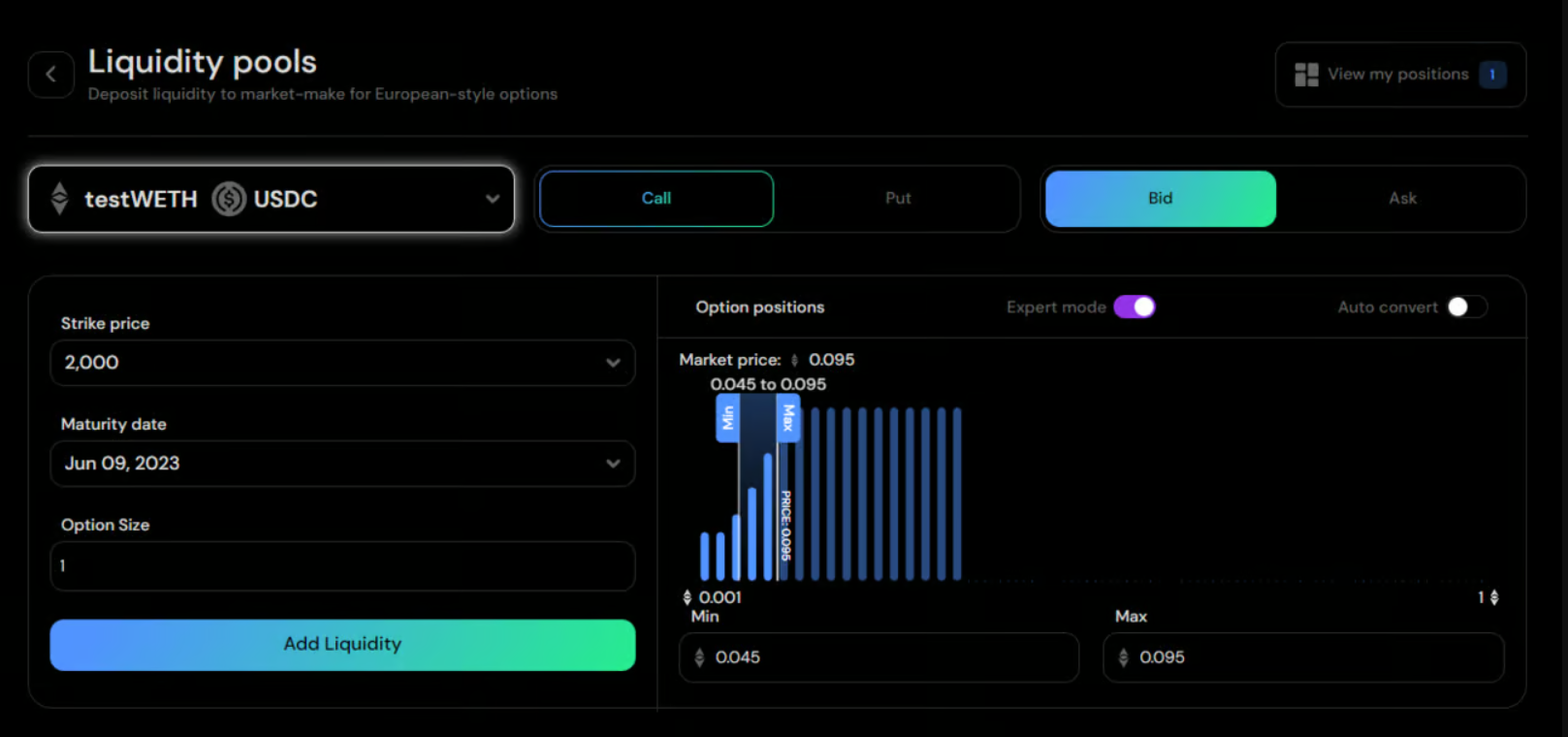Enable the Auto convert toggle

(x=1466, y=307)
